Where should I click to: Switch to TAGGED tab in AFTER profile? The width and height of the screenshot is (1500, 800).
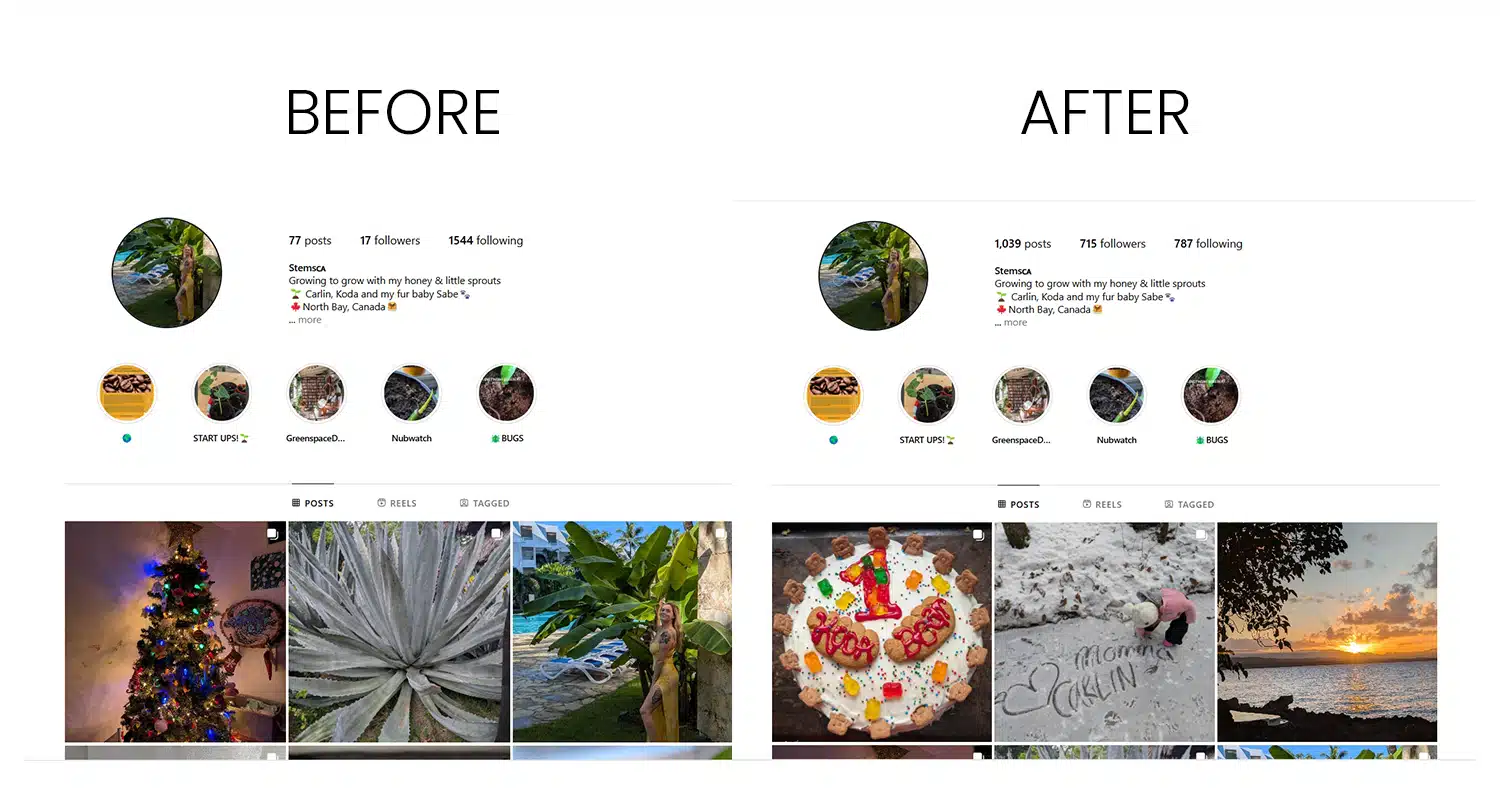tap(1189, 504)
